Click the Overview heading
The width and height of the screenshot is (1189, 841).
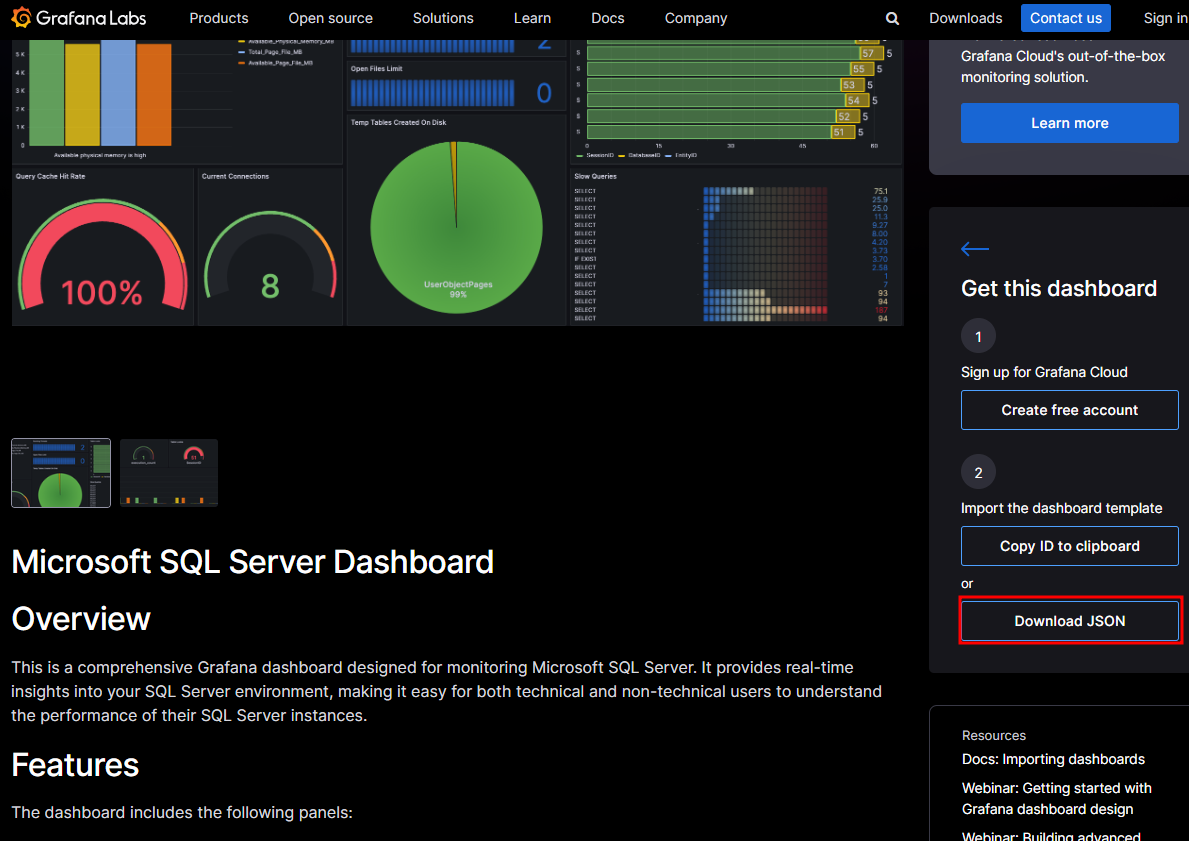coord(81,619)
